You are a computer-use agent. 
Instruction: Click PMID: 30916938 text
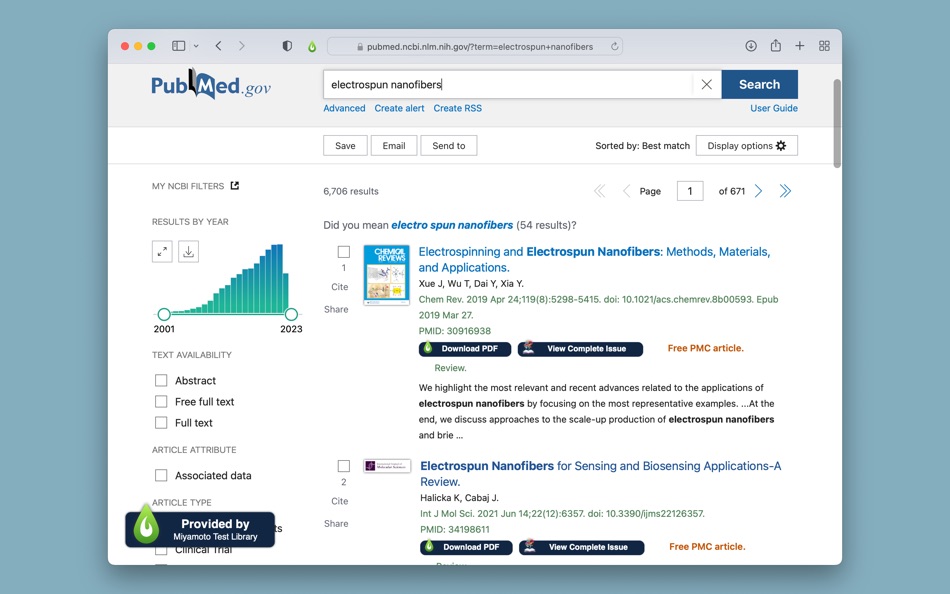coord(454,331)
